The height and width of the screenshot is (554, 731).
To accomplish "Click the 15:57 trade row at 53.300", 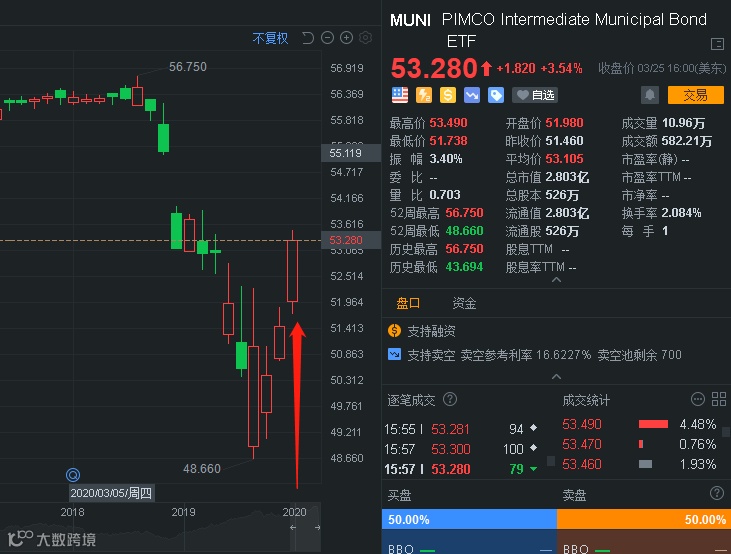I will point(461,449).
